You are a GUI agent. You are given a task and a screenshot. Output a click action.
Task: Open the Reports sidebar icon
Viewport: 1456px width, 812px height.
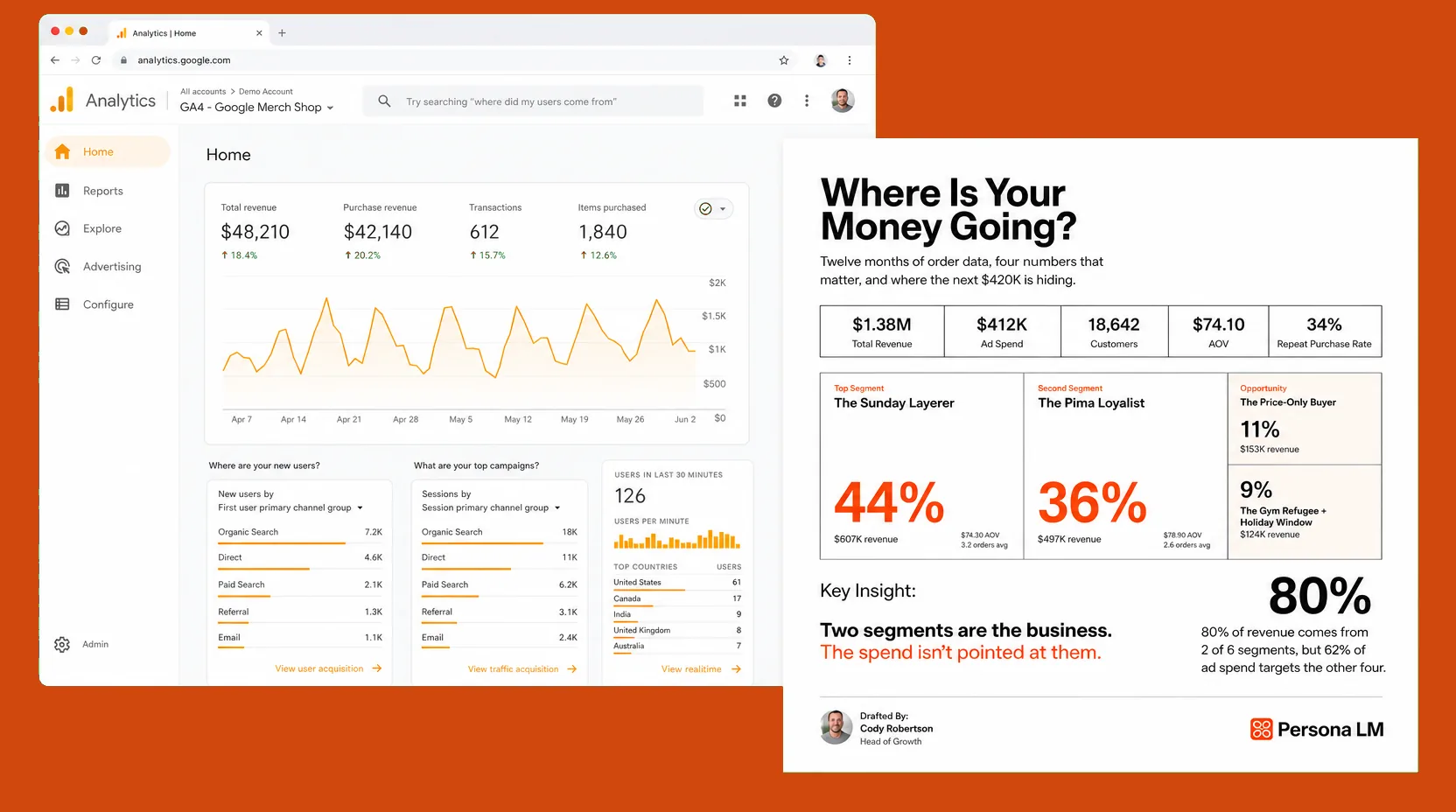point(62,191)
